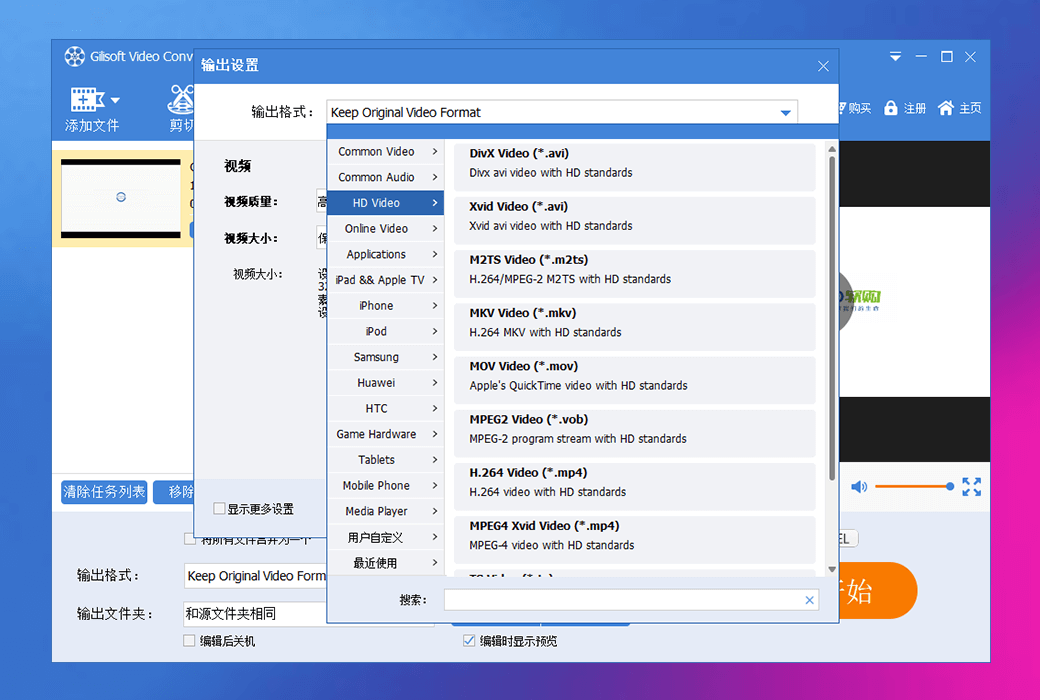
Task: Clear the search box with X icon
Action: pyautogui.click(x=809, y=600)
